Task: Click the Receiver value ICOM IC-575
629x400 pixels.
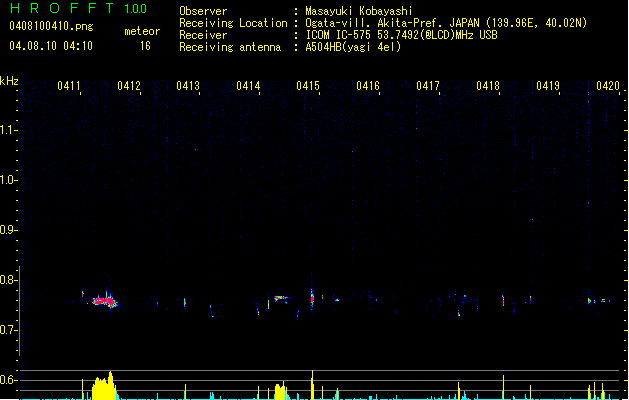Action: click(x=339, y=35)
